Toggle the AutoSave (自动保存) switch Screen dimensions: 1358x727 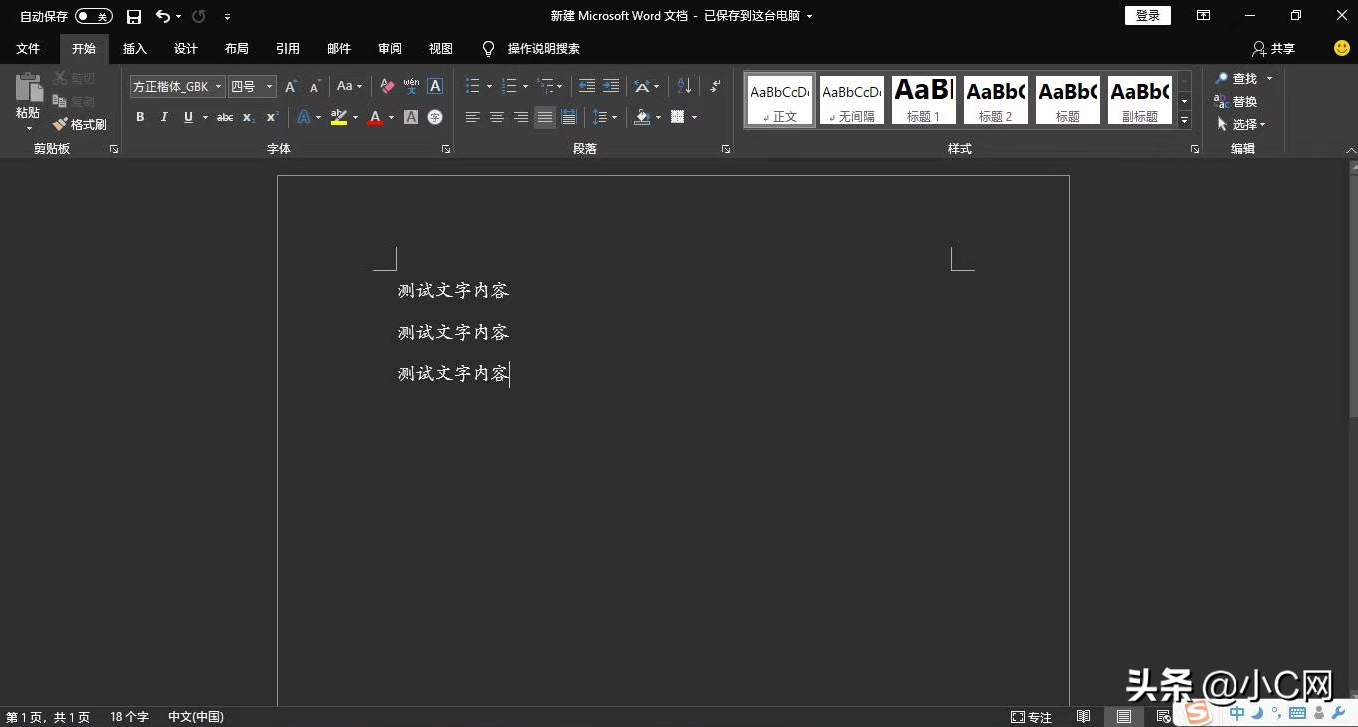click(94, 17)
